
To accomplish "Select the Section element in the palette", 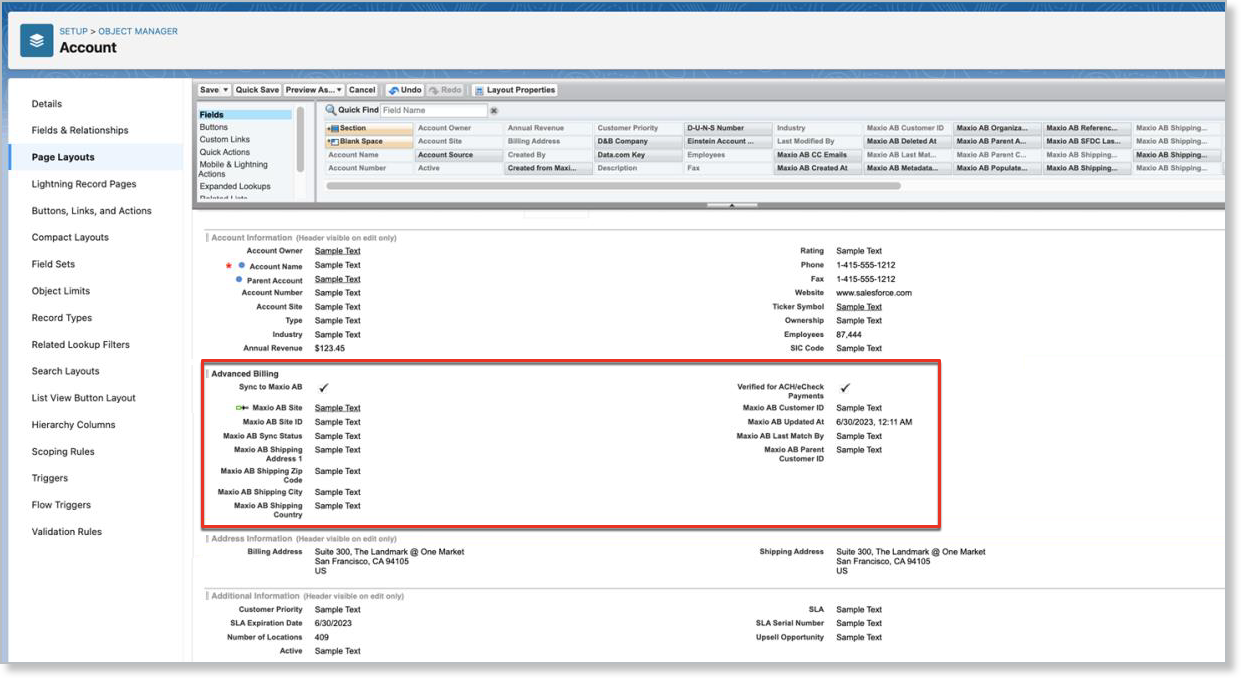I will (367, 127).
